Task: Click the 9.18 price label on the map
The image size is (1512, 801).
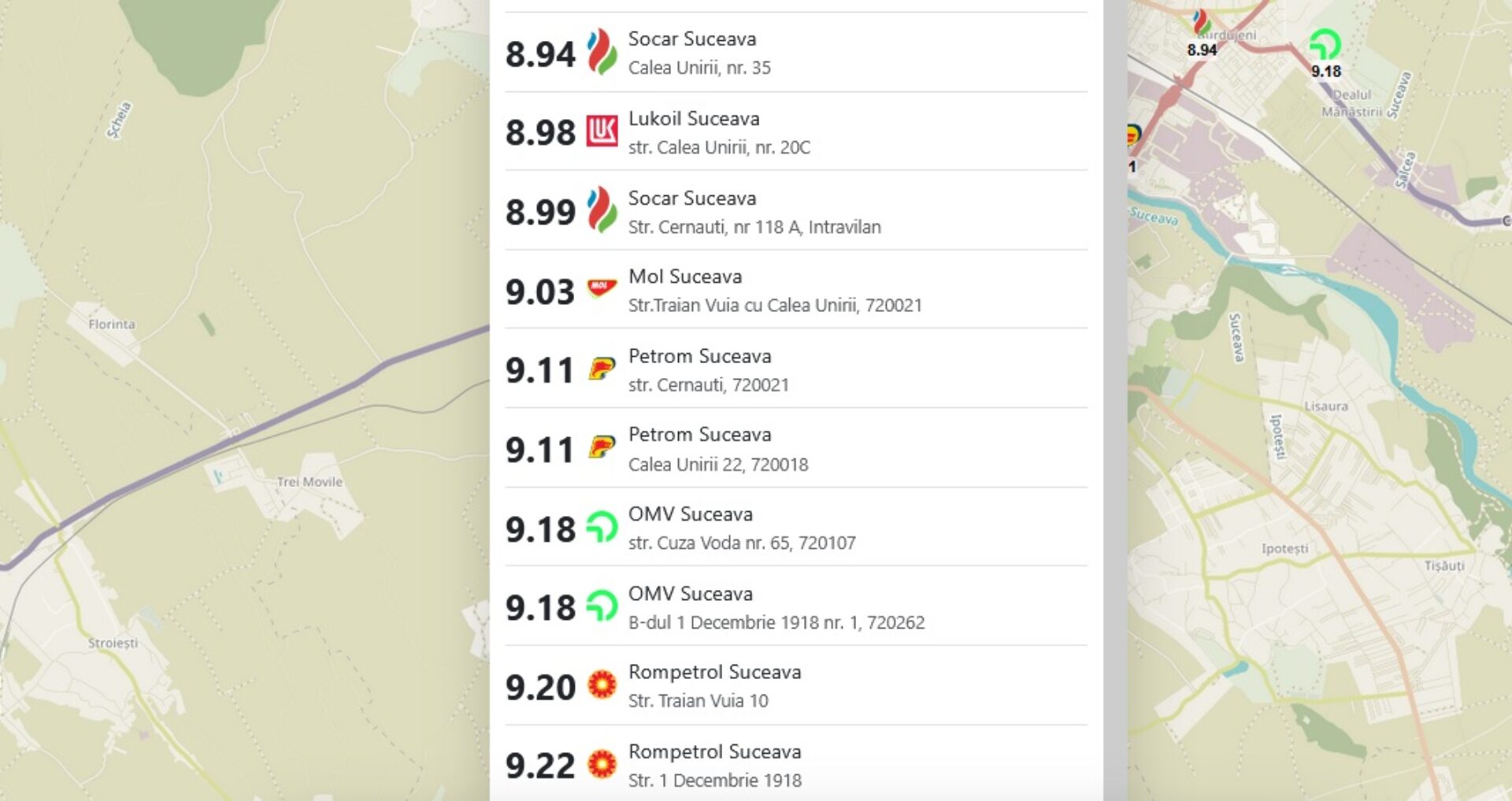Action: click(1326, 72)
